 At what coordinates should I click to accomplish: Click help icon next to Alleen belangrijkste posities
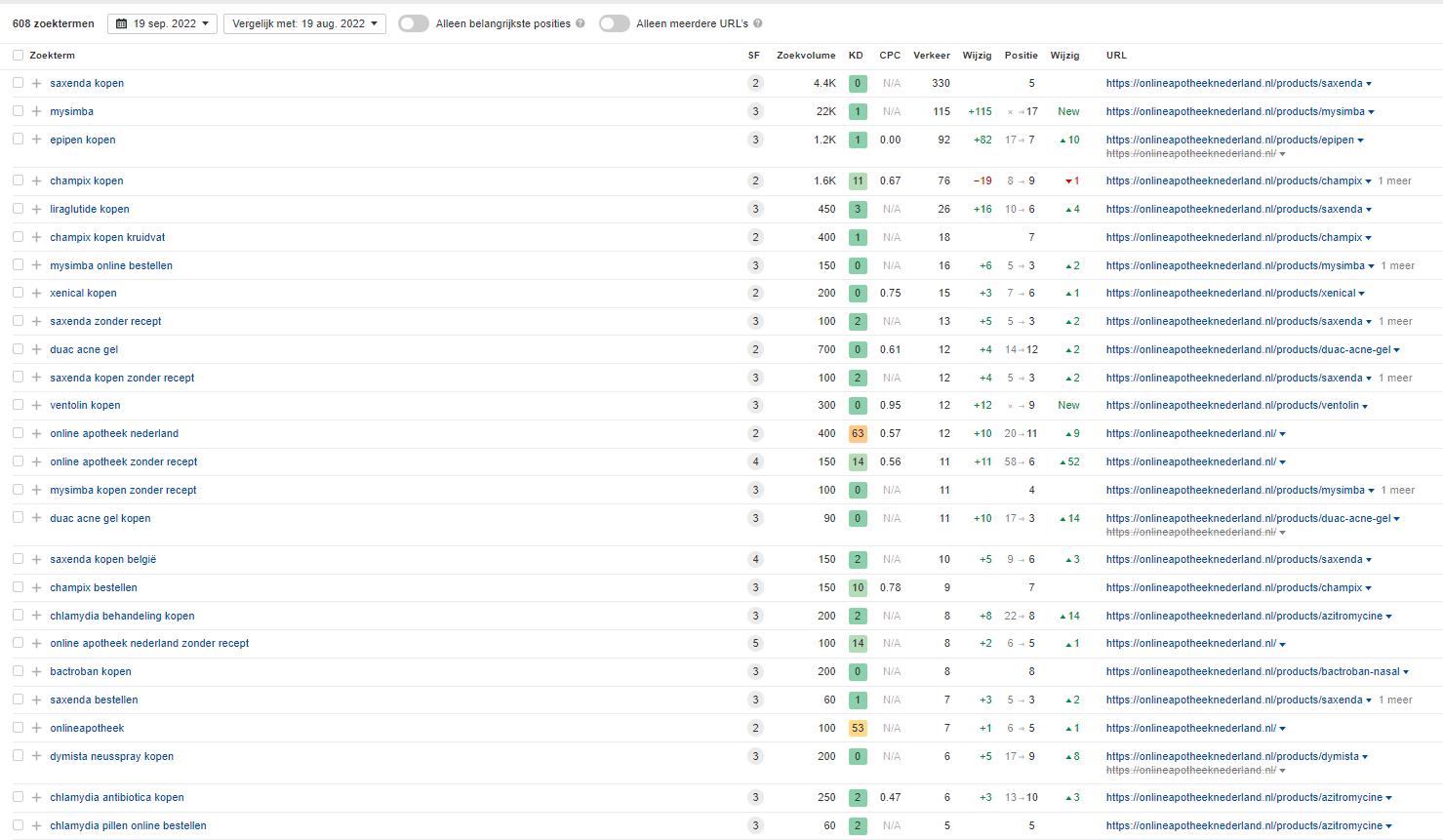(581, 23)
